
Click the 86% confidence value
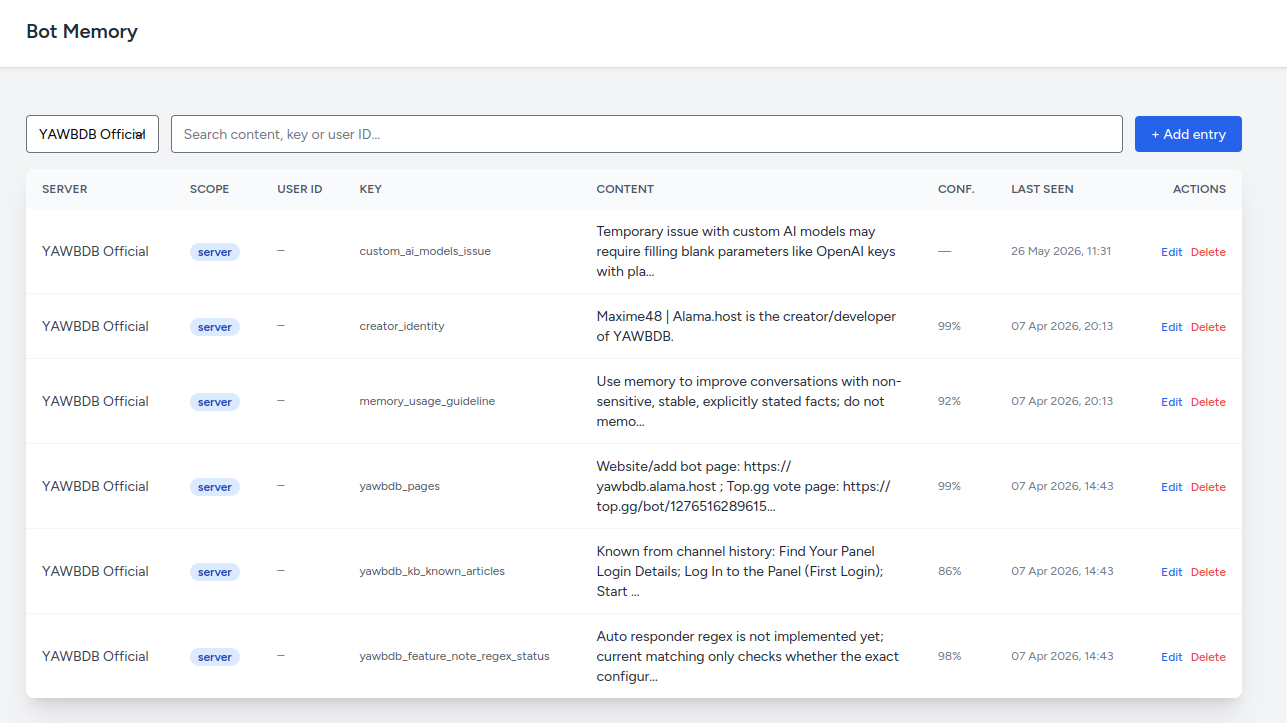coord(949,571)
